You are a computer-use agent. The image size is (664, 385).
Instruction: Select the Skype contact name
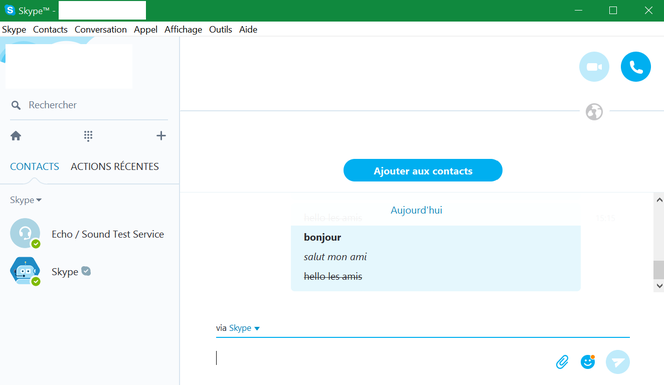(65, 272)
